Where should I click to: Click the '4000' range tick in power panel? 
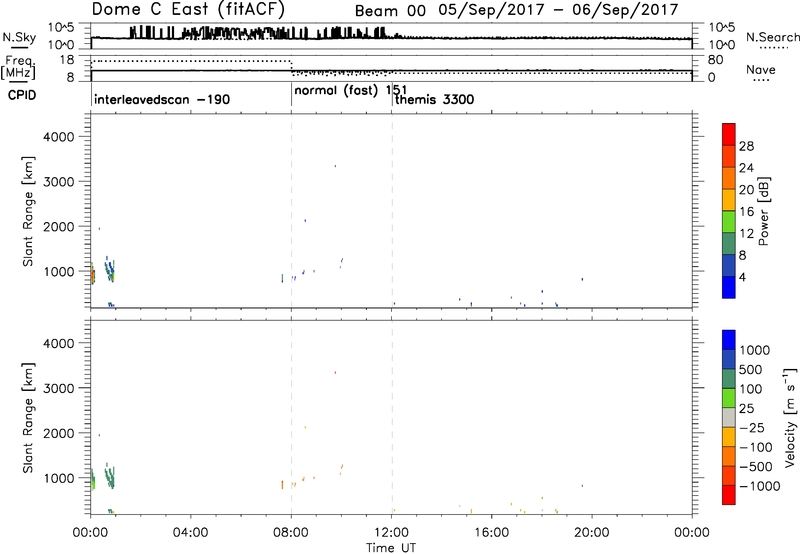59,137
